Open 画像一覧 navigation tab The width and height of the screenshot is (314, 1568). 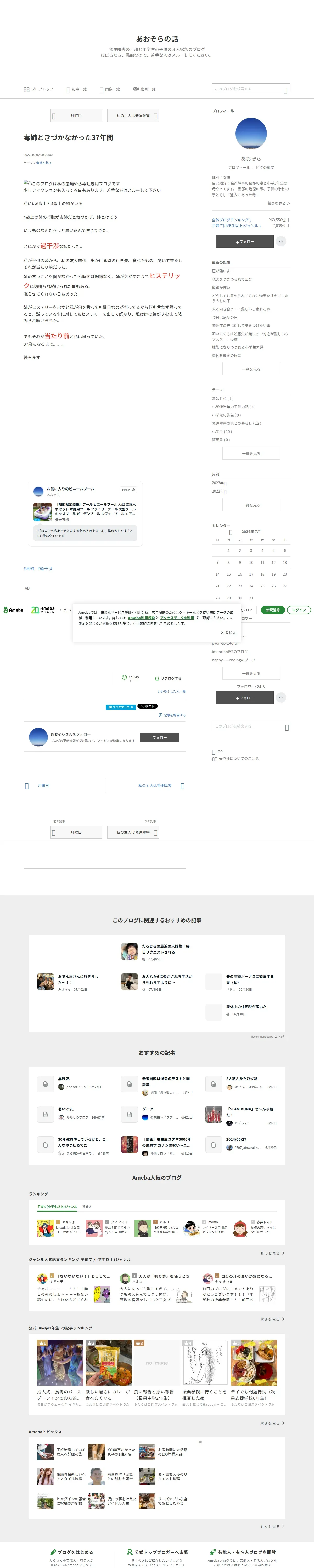coord(110,89)
